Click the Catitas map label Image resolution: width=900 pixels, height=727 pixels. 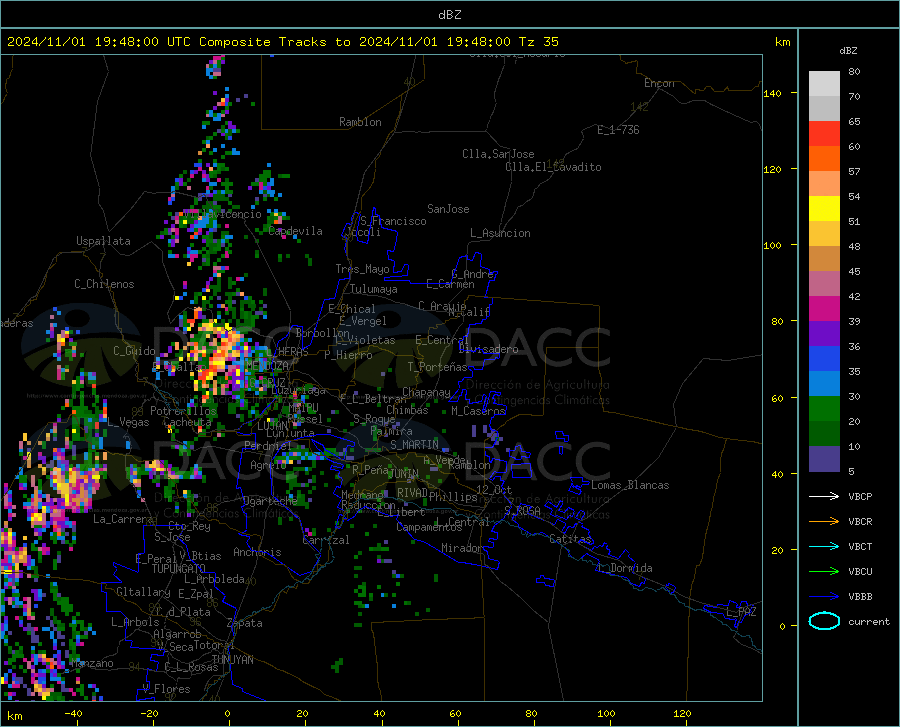click(570, 539)
